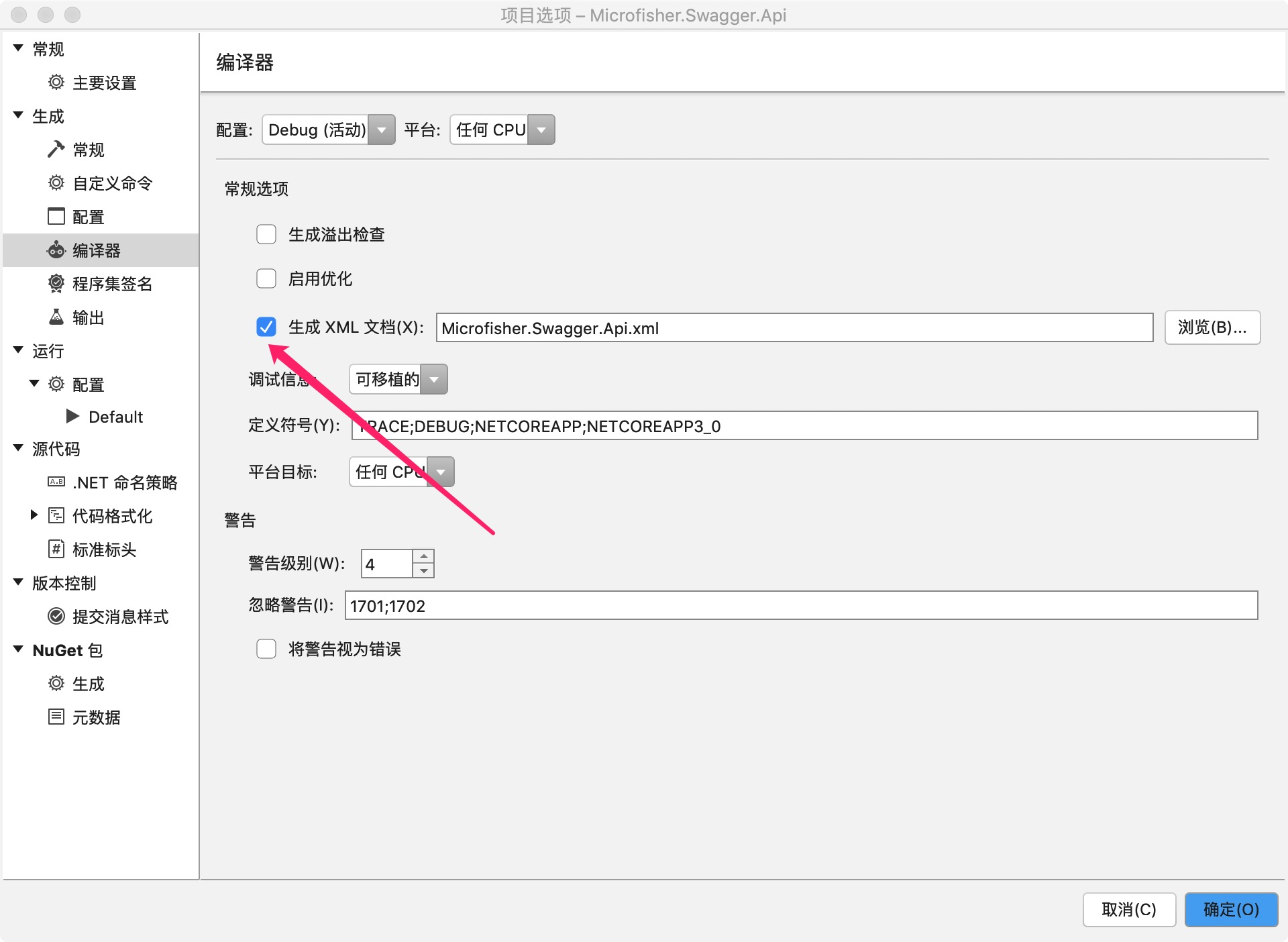Image resolution: width=1288 pixels, height=942 pixels.
Task: Expand the 代码格式化 tree node
Action: click(34, 515)
